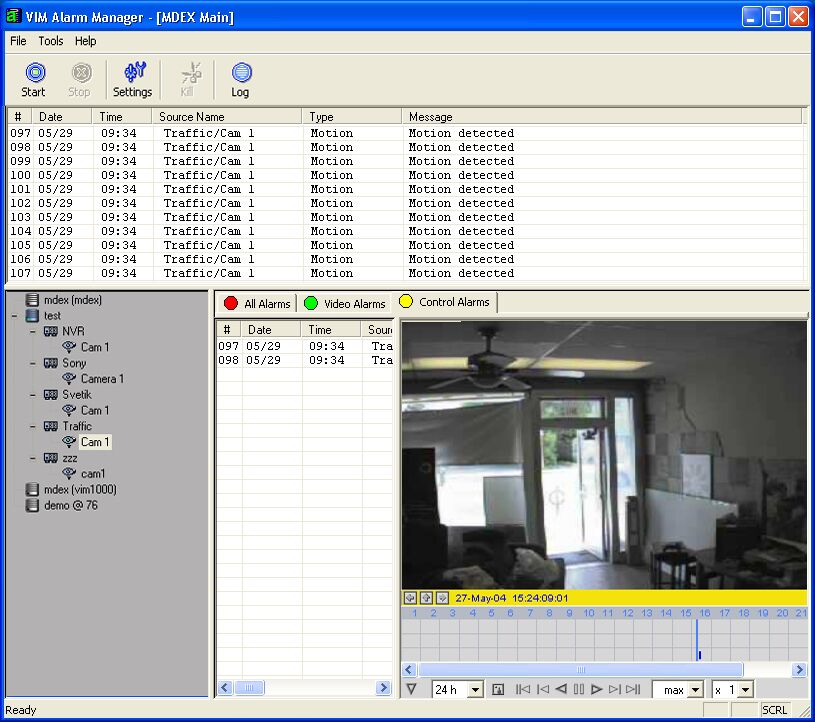Click the Traffic recorder icon
815x722 pixels.
point(50,426)
